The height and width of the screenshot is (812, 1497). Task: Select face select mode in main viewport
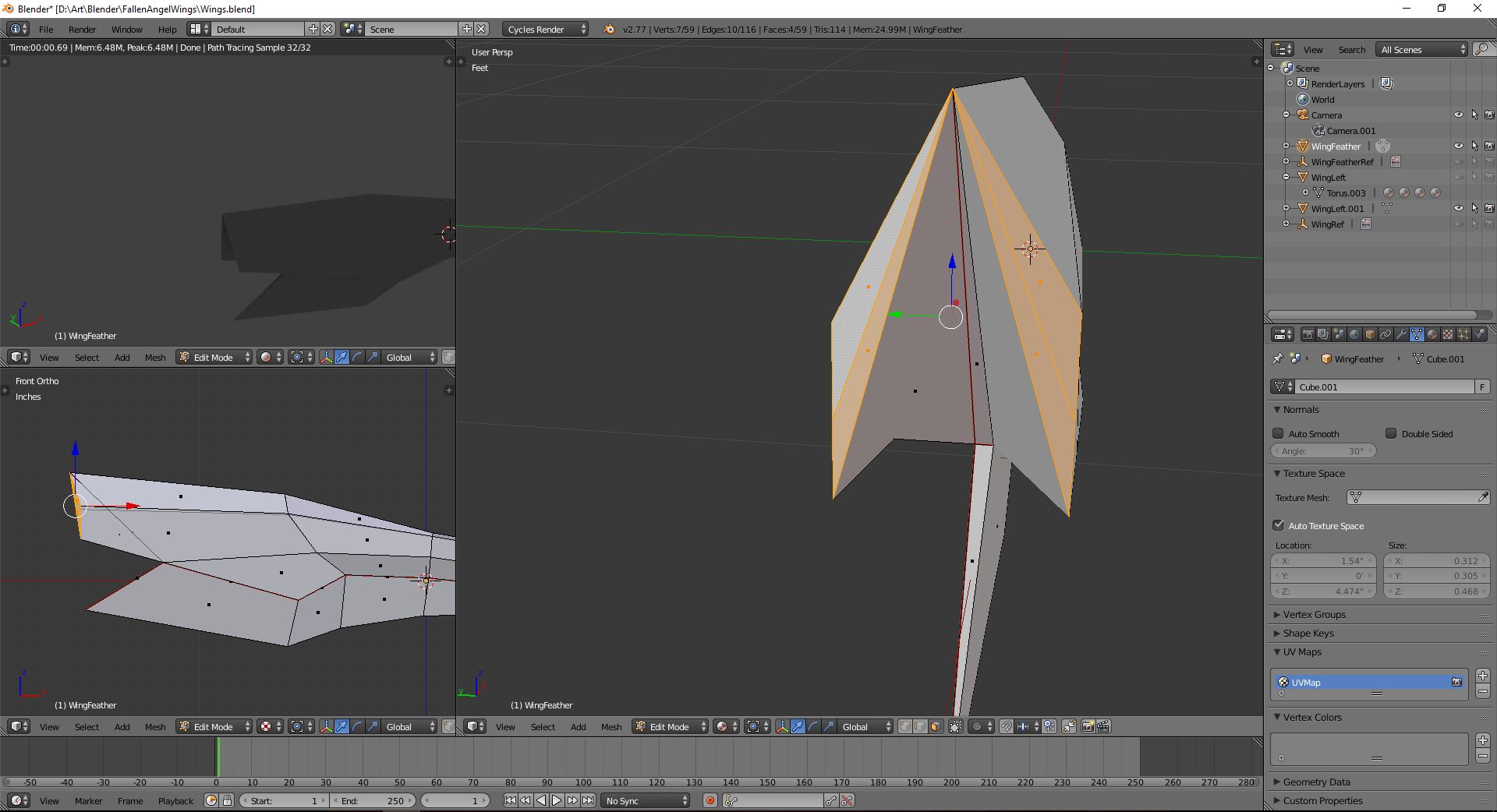pyautogui.click(x=936, y=726)
